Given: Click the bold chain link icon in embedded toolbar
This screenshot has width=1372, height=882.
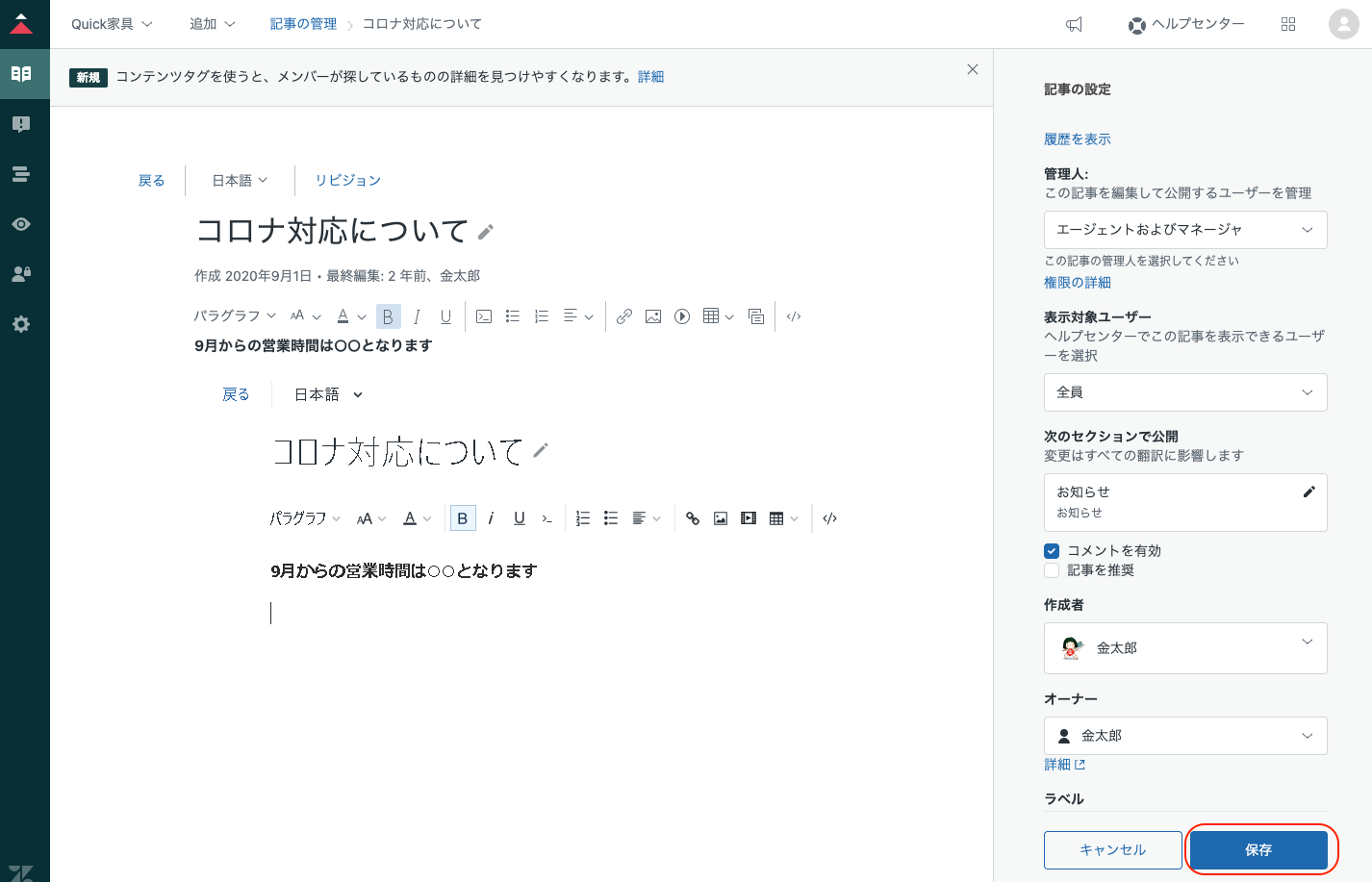Looking at the screenshot, I should [693, 518].
